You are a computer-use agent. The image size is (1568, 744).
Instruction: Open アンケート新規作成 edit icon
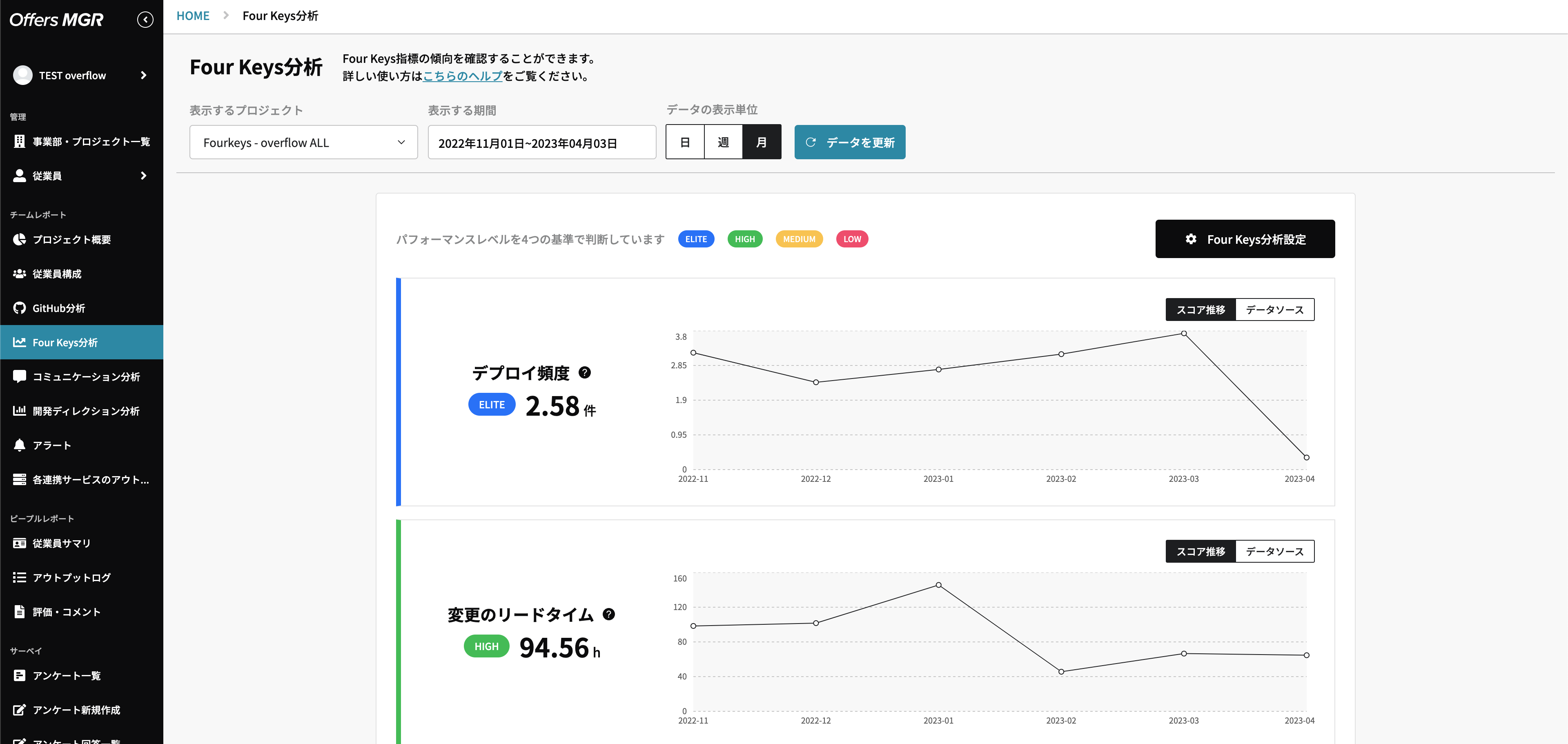click(x=20, y=709)
